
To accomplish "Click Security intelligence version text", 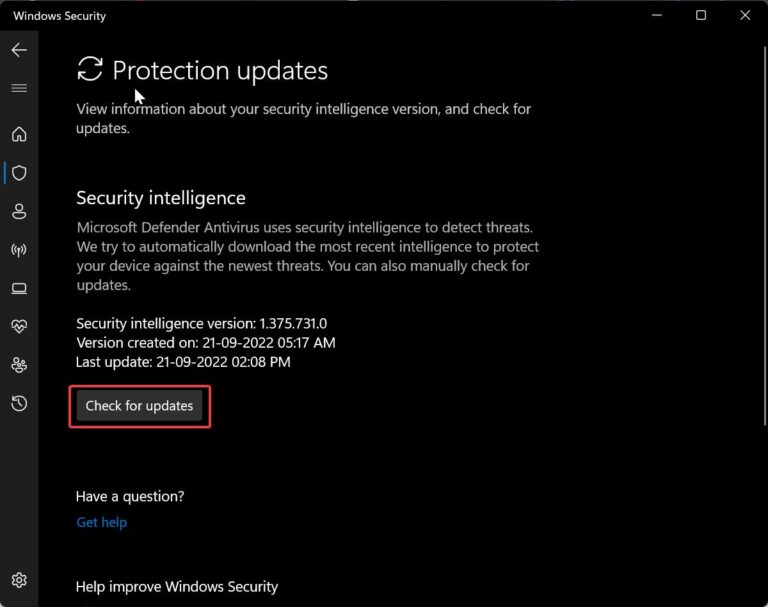I will (x=201, y=323).
